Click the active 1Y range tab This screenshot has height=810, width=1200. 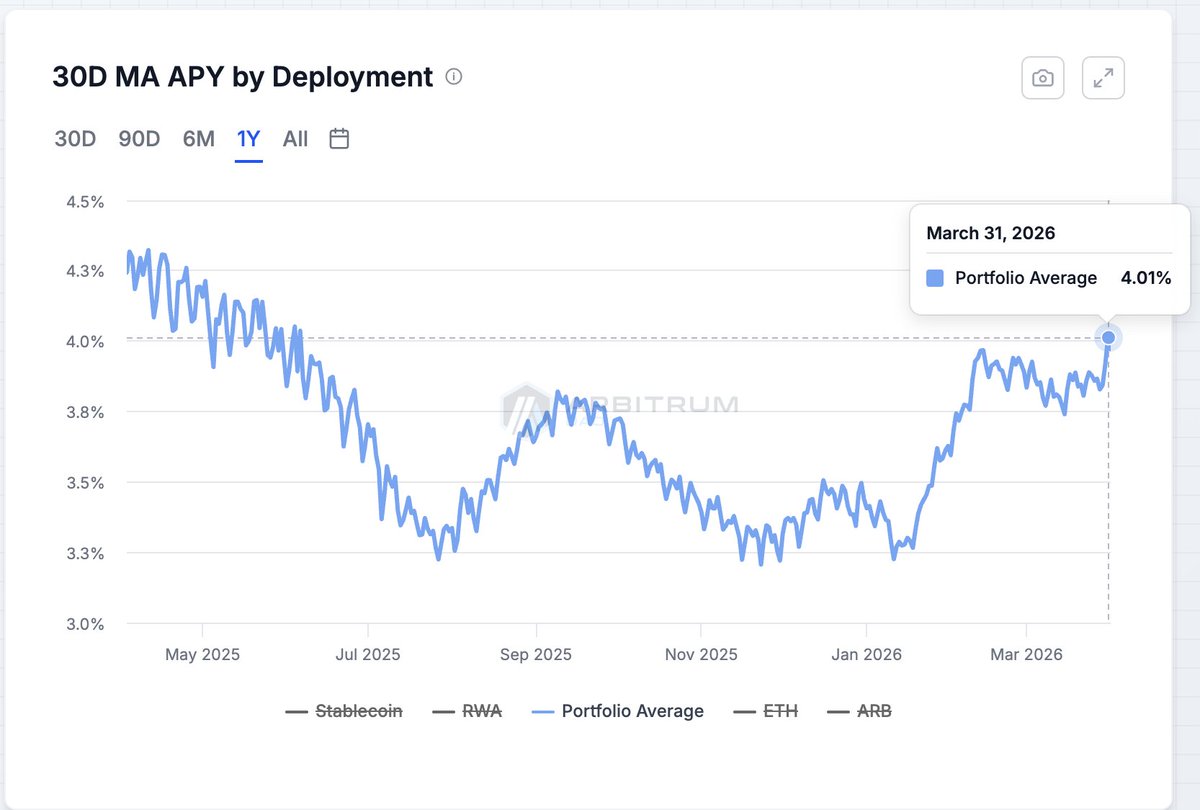(x=247, y=139)
